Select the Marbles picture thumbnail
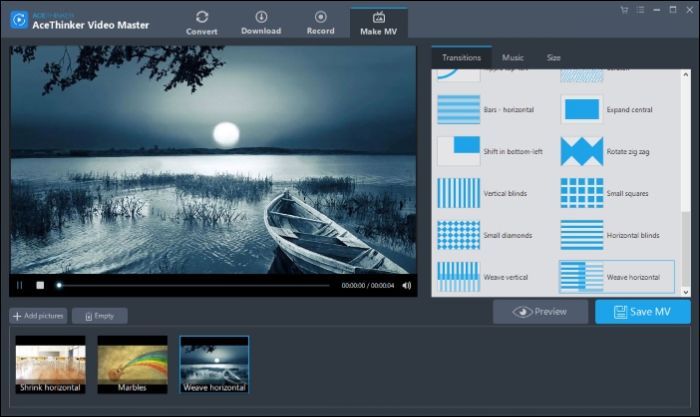This screenshot has height=417, width=700. pos(132,365)
